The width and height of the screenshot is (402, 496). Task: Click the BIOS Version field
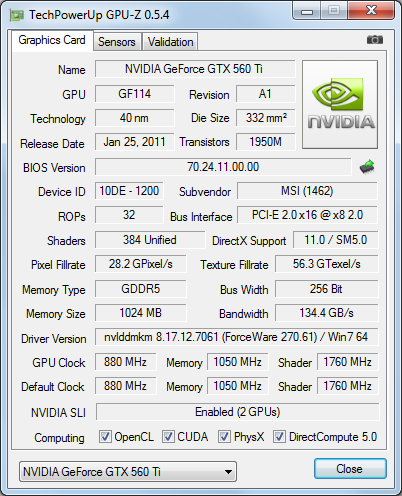[x=223, y=167]
